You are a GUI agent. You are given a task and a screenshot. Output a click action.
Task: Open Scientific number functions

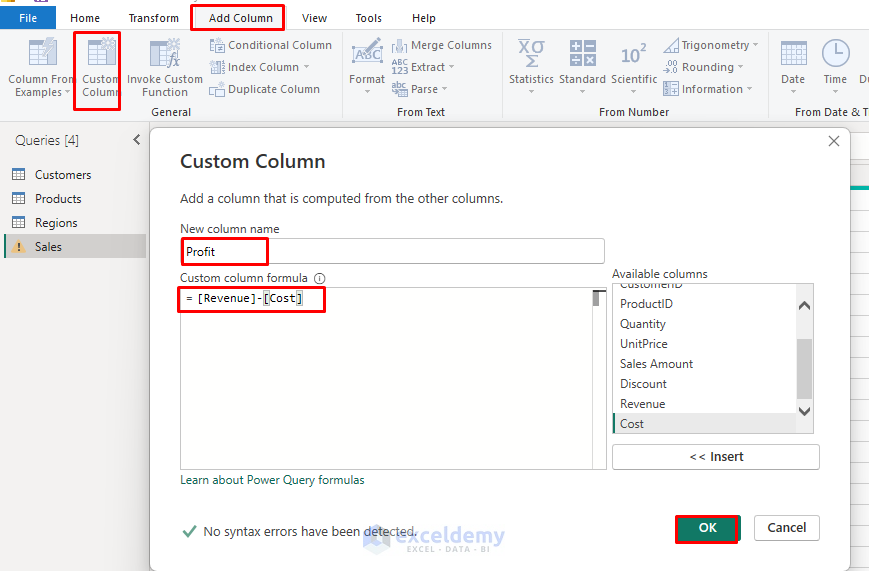[633, 66]
